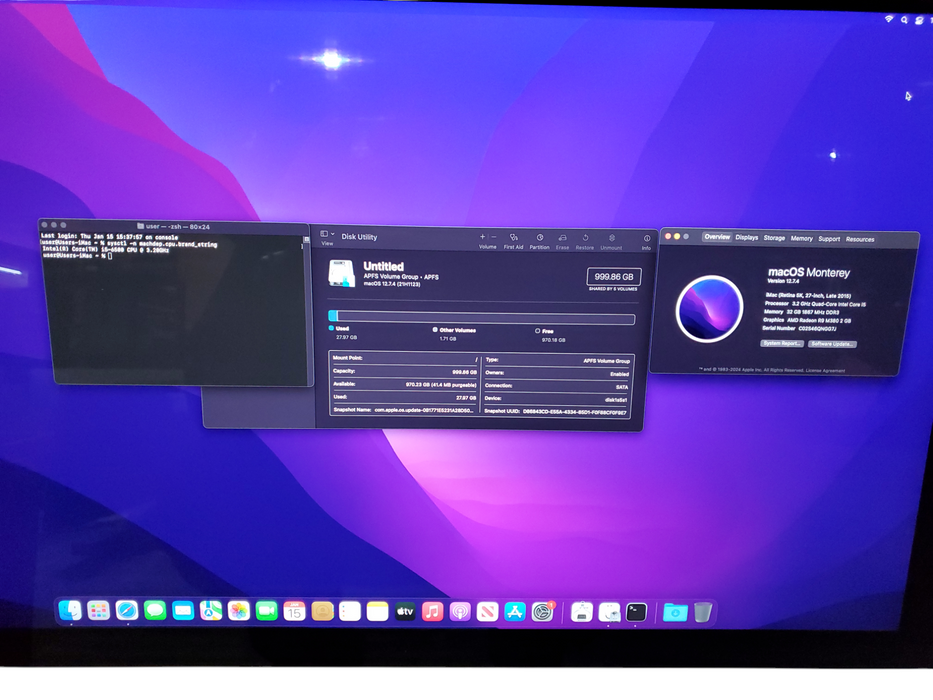The height and width of the screenshot is (700, 933).
Task: Open App Store from the Dock
Action: click(x=515, y=611)
